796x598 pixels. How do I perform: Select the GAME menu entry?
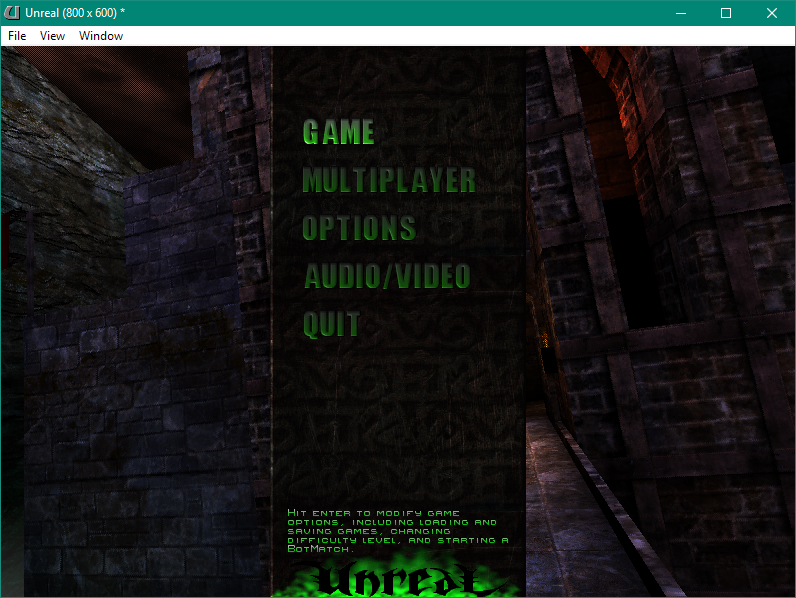pyautogui.click(x=339, y=132)
